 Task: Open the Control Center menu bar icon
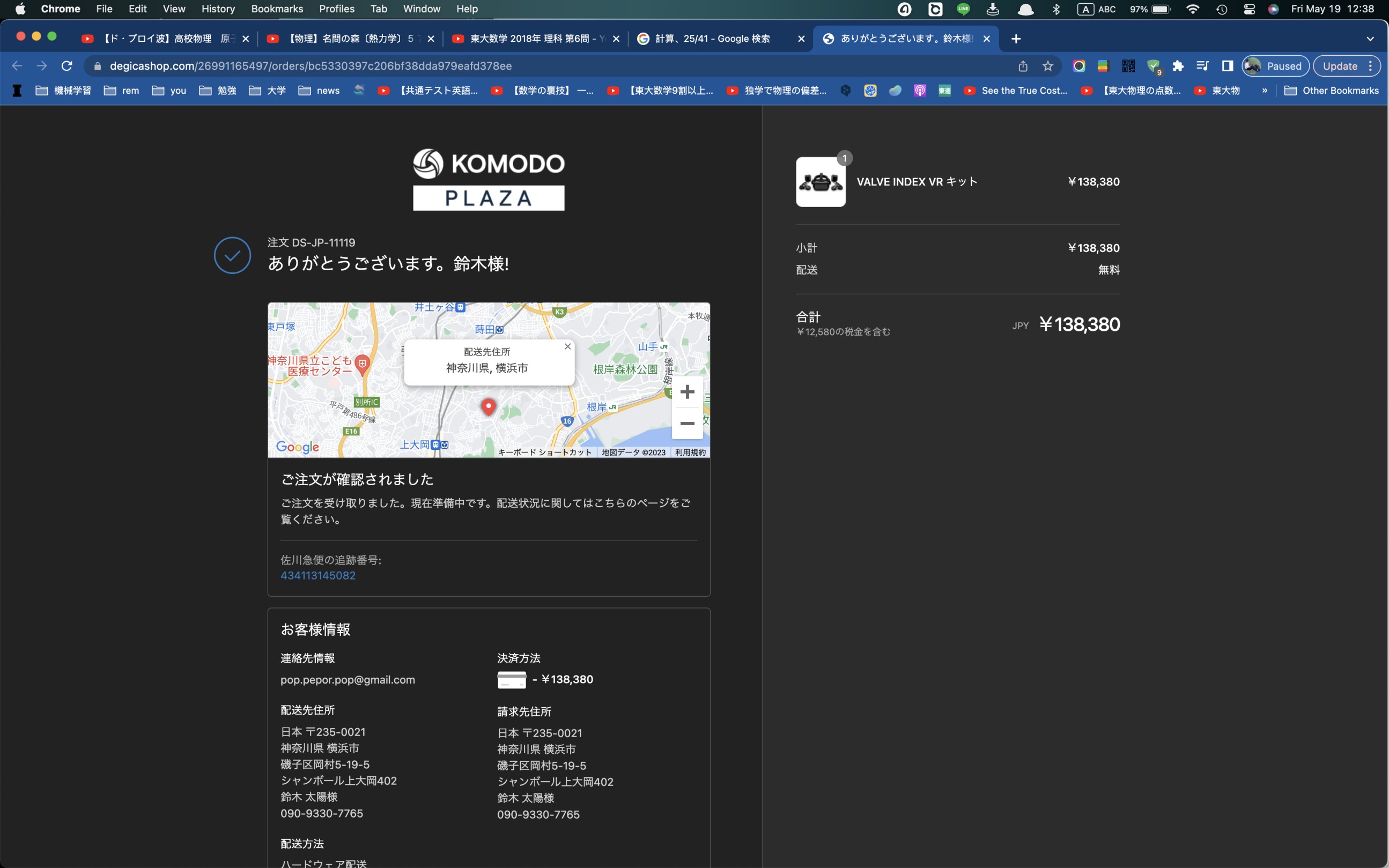pyautogui.click(x=1250, y=9)
